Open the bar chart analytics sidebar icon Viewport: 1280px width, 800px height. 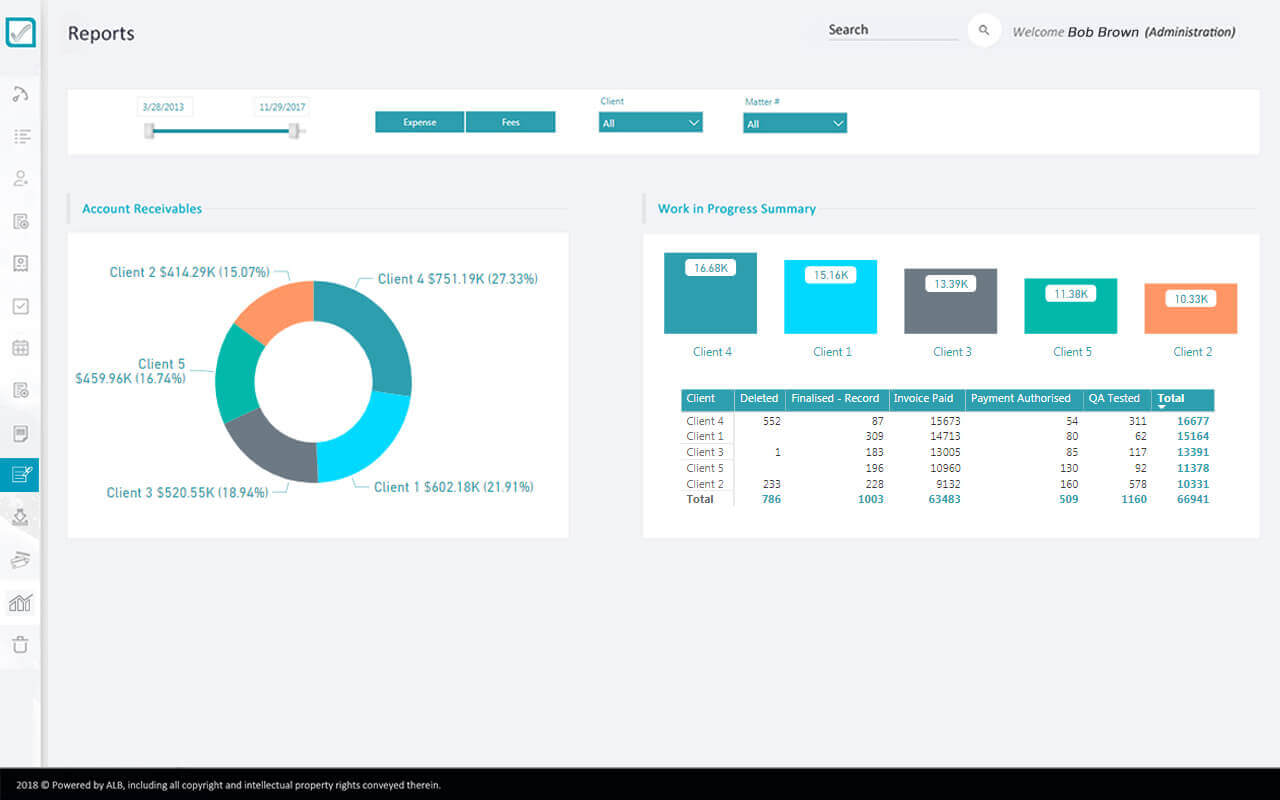[x=20, y=602]
